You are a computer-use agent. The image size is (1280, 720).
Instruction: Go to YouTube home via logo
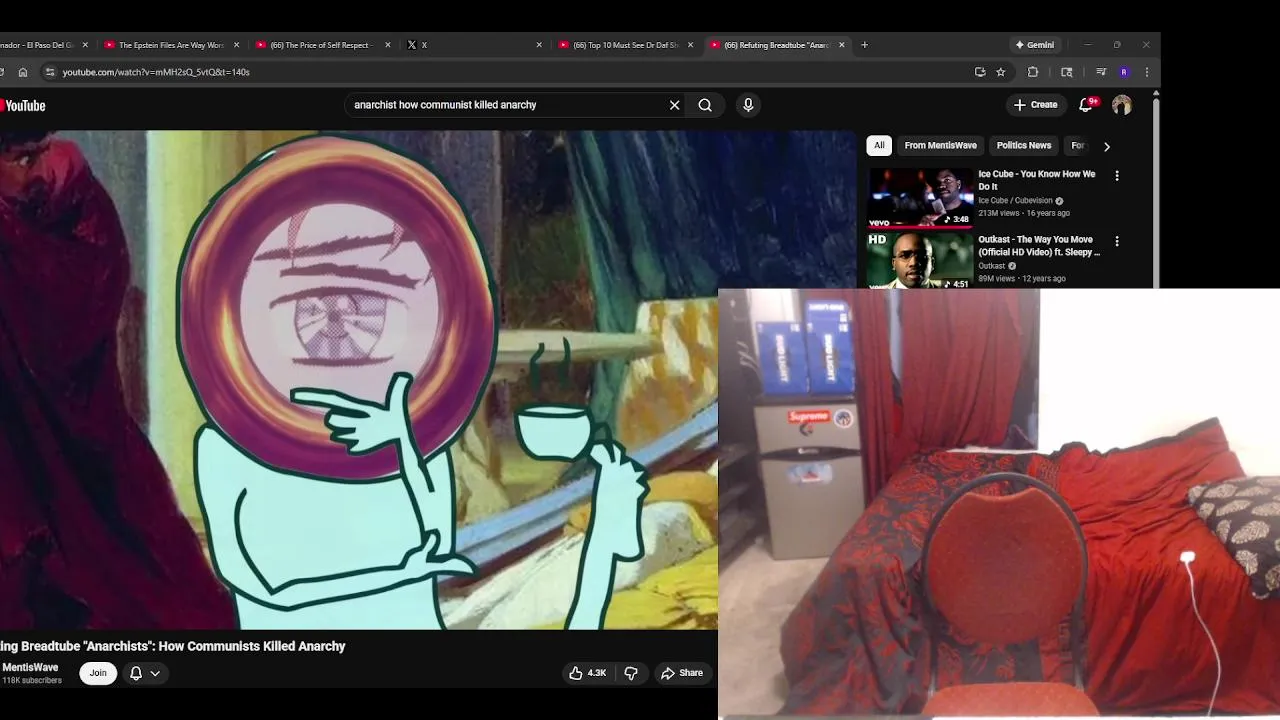[23, 106]
